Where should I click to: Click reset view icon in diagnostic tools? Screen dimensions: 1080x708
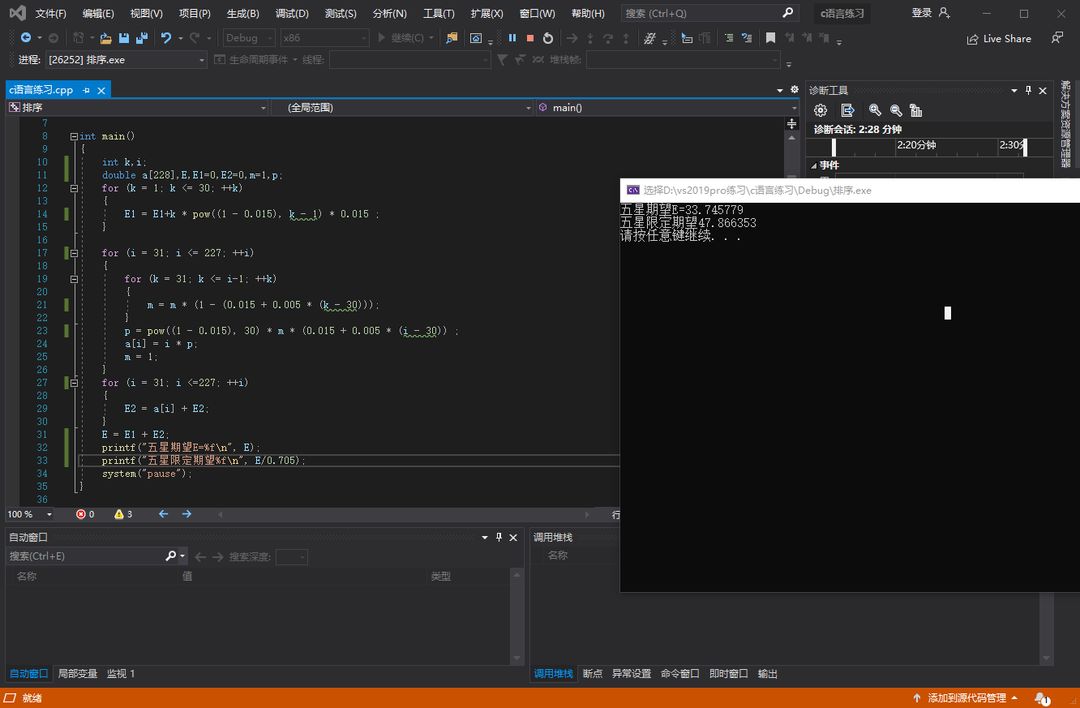(915, 110)
